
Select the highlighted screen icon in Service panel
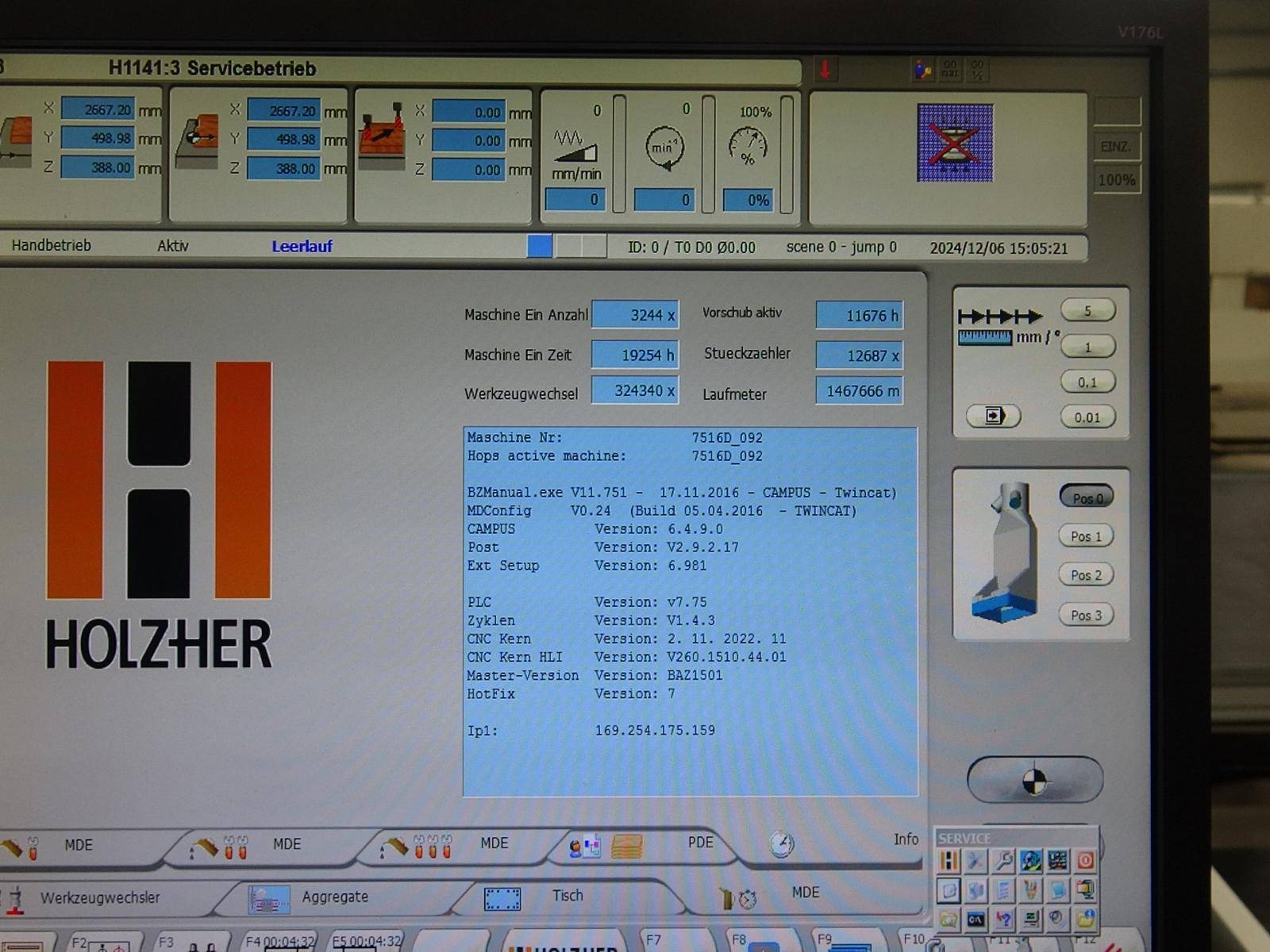pyautogui.click(x=949, y=890)
